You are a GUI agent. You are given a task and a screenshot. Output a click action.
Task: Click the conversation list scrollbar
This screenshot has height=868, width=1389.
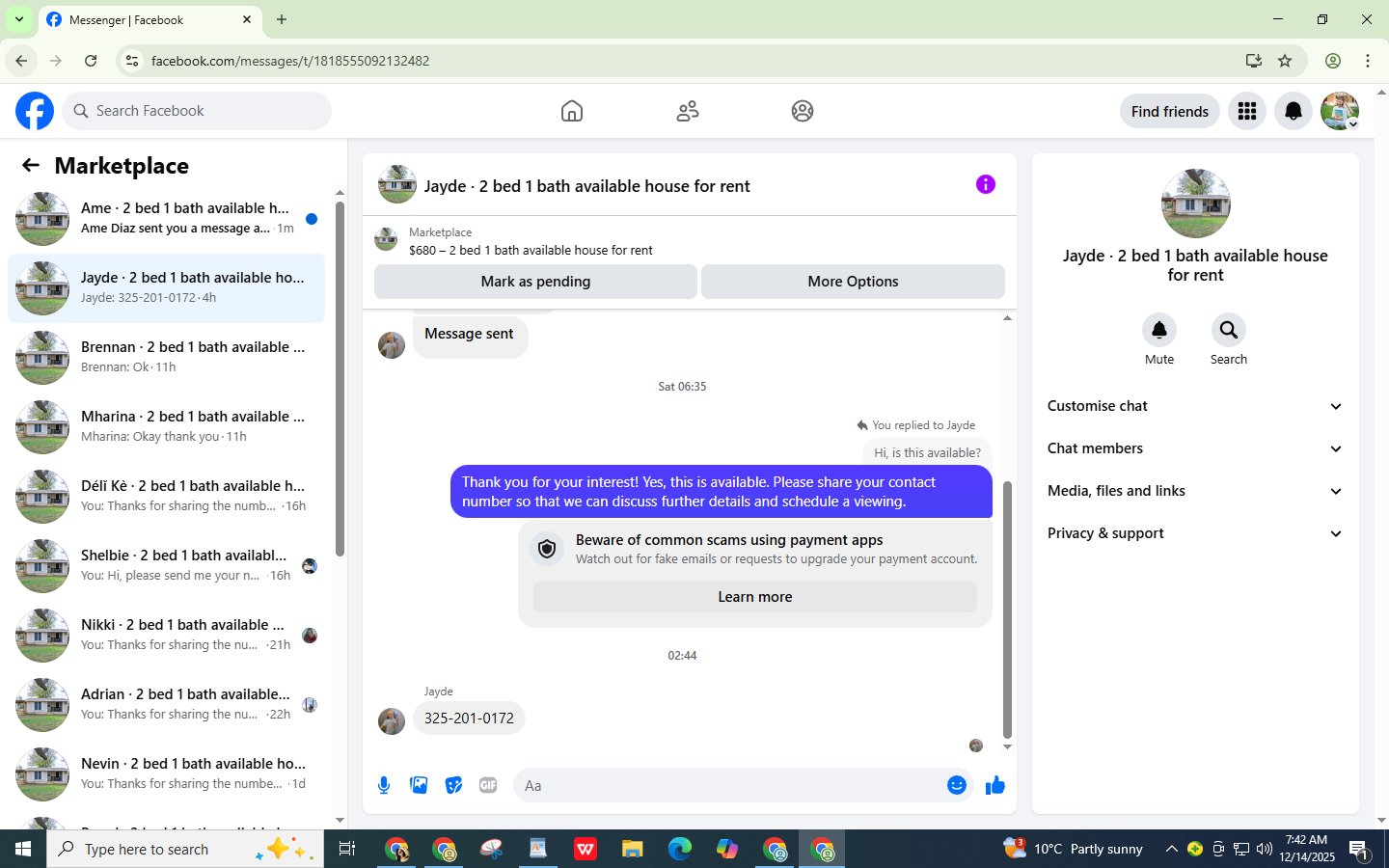(x=340, y=379)
